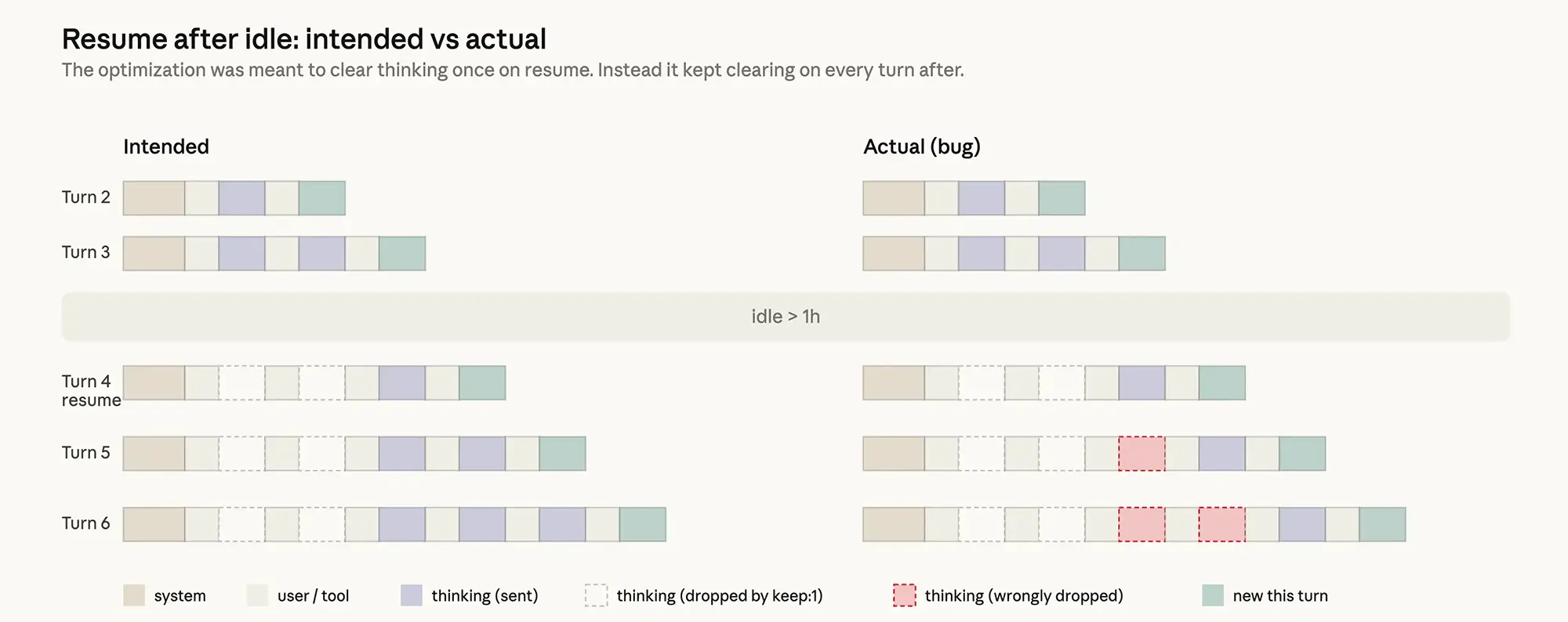
Task: Click the user / tool legend swatch
Action: [258, 595]
